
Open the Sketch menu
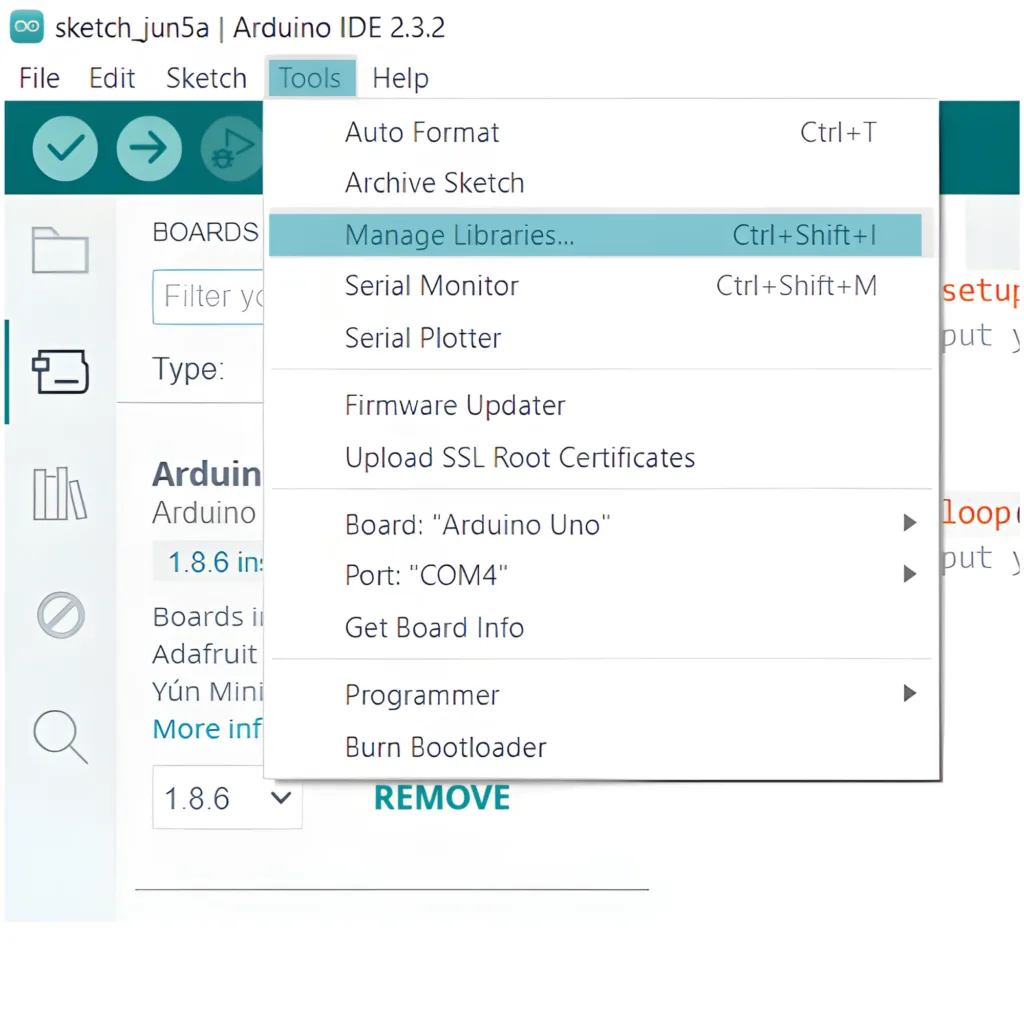coord(206,78)
